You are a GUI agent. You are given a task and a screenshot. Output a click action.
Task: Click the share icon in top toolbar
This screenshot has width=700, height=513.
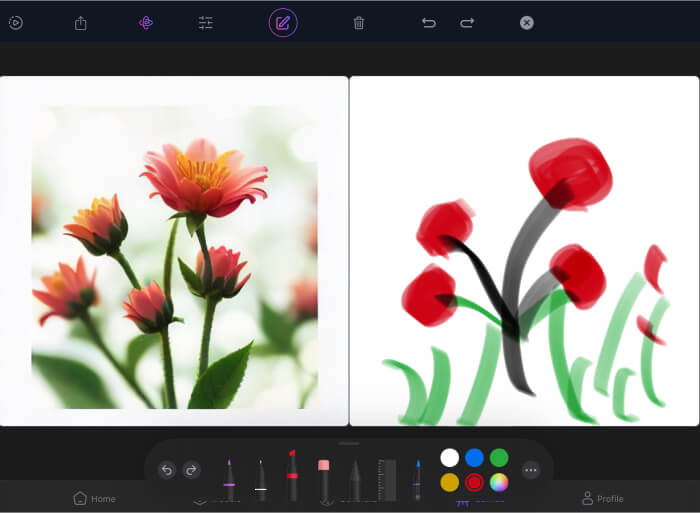point(81,23)
